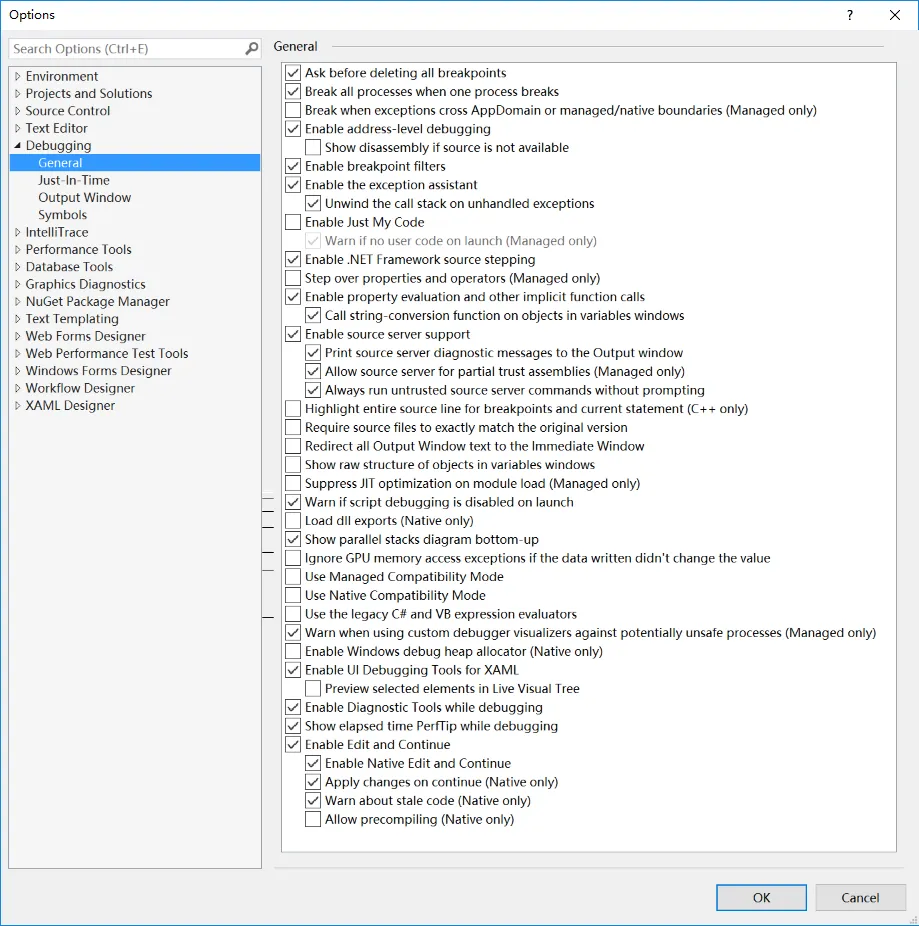The width and height of the screenshot is (919, 926).
Task: Dismiss dialog with the Cancel button
Action: [x=861, y=898]
